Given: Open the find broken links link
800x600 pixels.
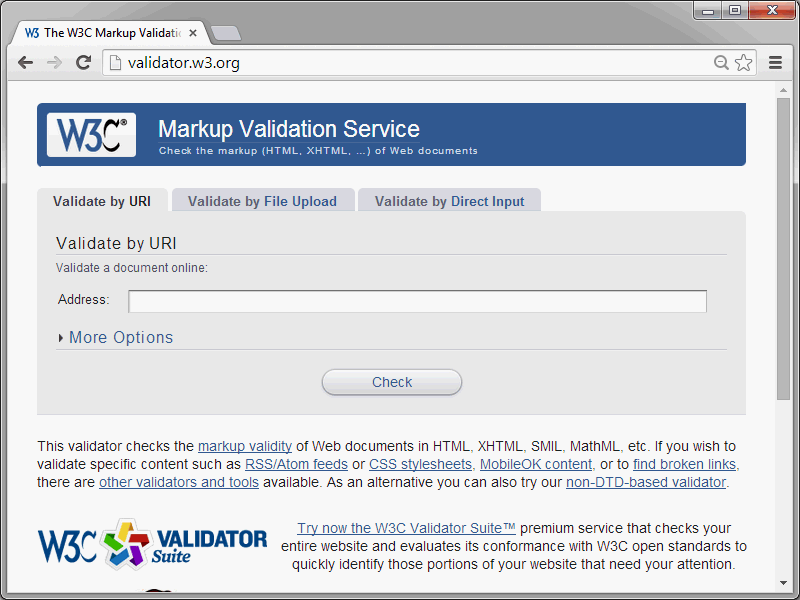Looking at the screenshot, I should (685, 464).
